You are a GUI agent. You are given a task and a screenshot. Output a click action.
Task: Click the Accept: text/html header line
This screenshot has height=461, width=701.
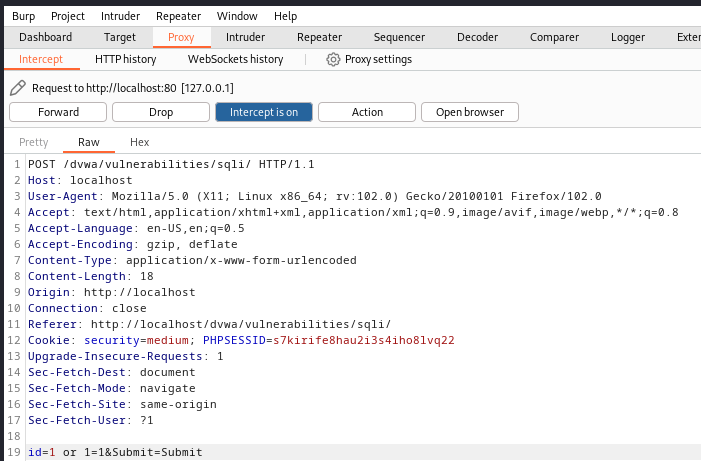[x=353, y=212]
